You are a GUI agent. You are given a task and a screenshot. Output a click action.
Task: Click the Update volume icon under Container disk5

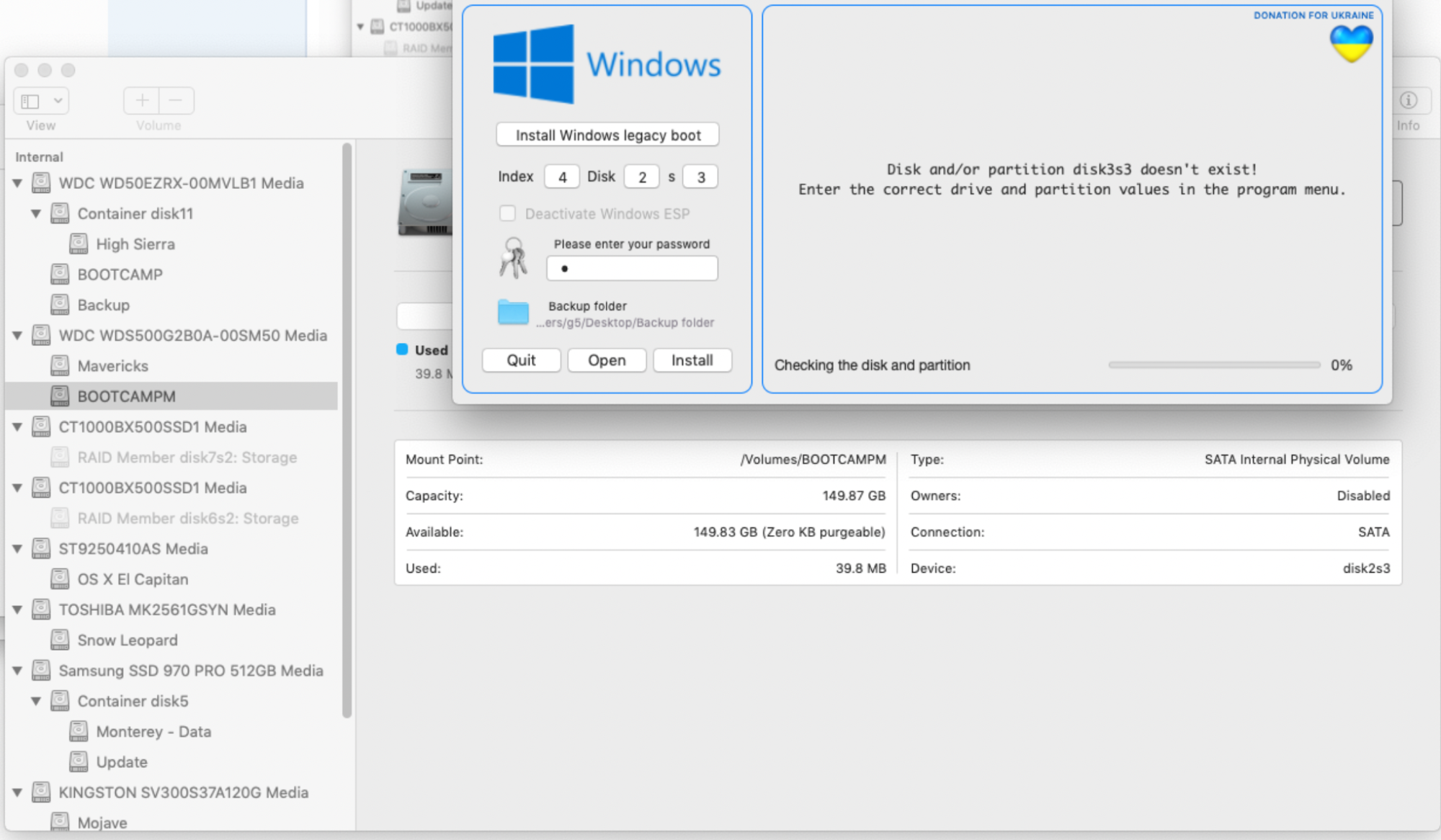click(x=79, y=761)
